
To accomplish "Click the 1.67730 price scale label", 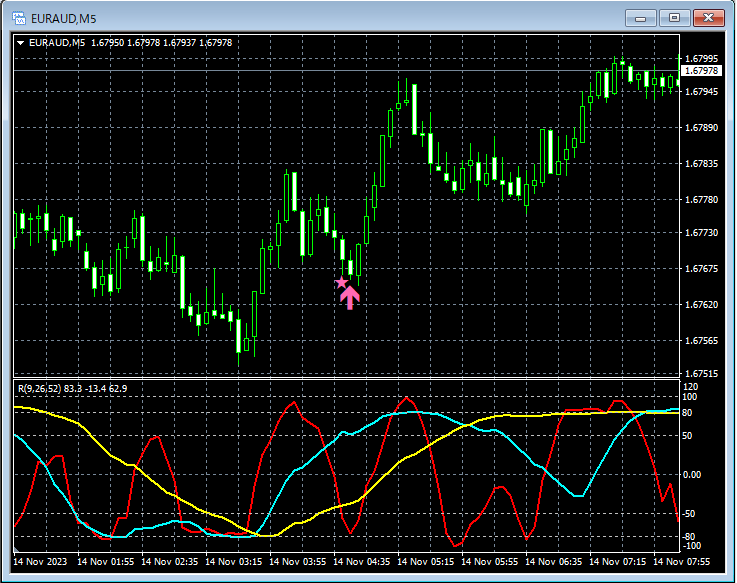I will (701, 232).
